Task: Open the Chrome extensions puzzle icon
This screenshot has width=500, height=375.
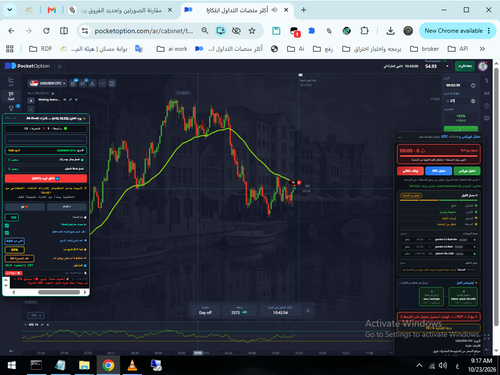Action: click(364, 31)
